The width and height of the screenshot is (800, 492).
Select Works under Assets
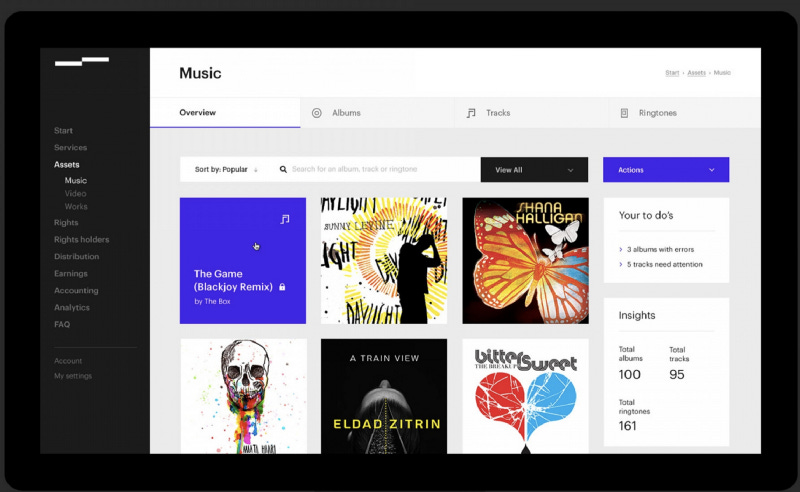pos(76,206)
